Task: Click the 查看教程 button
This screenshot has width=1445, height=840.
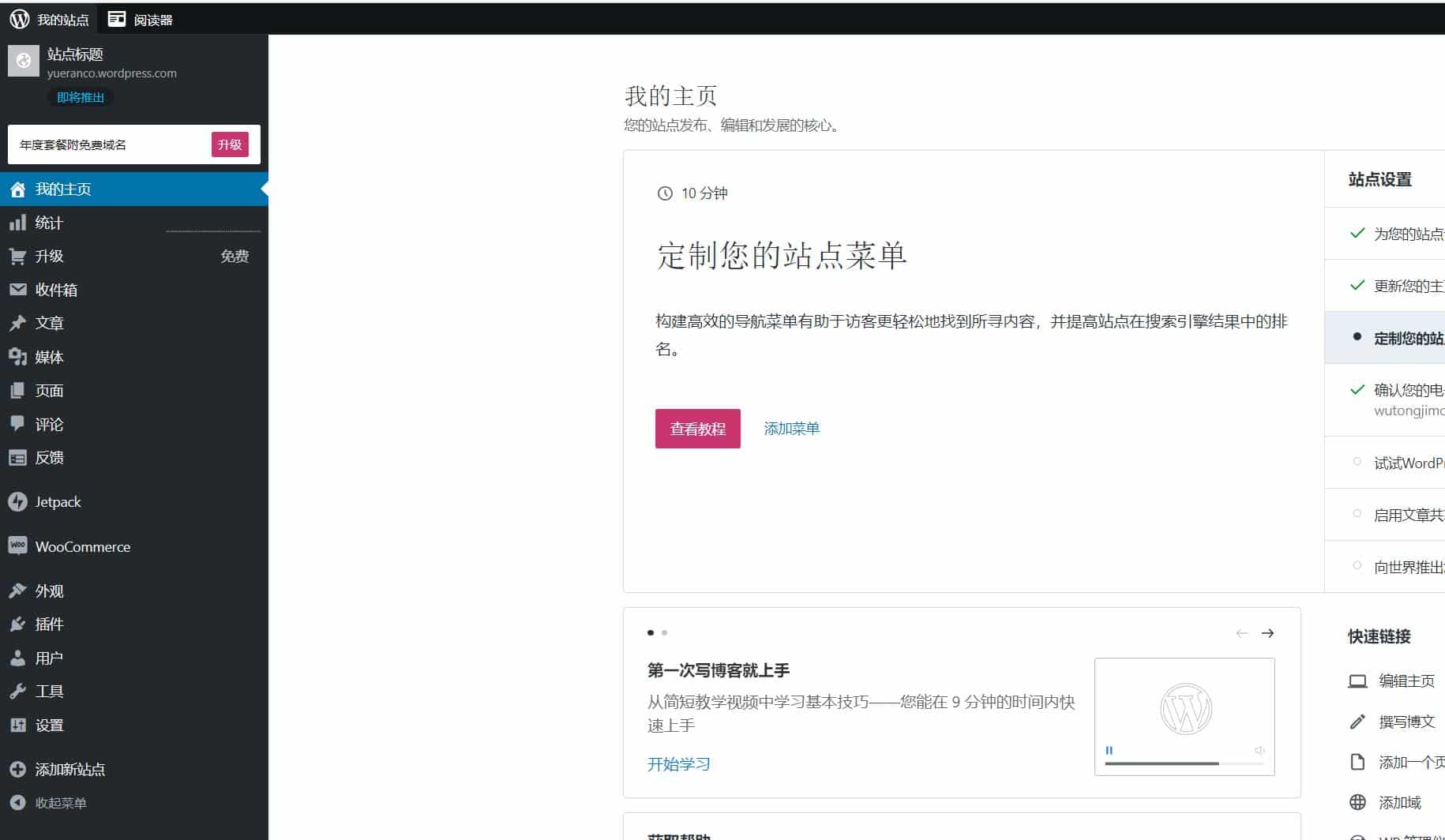Action: coord(697,429)
